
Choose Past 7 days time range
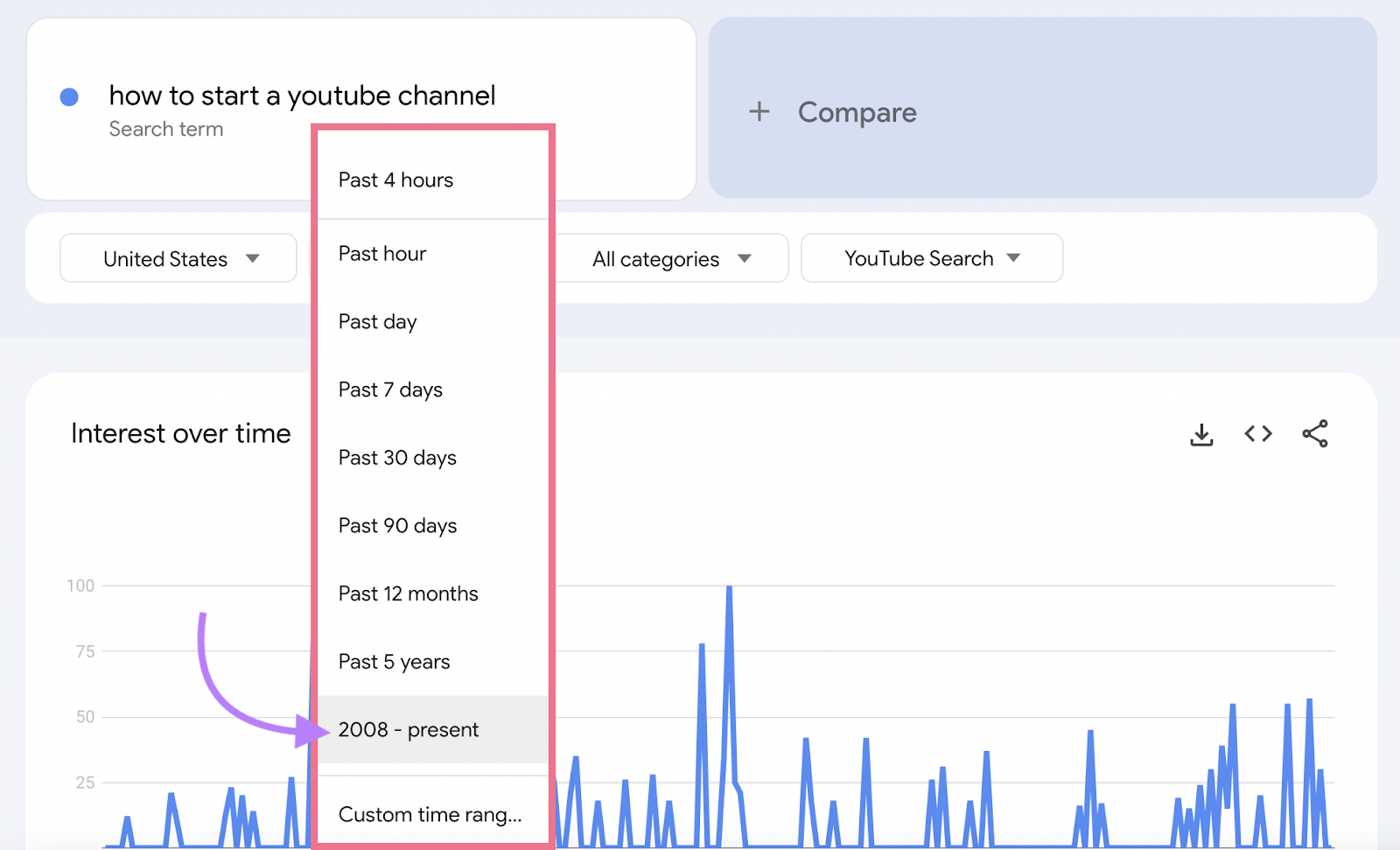click(x=432, y=390)
